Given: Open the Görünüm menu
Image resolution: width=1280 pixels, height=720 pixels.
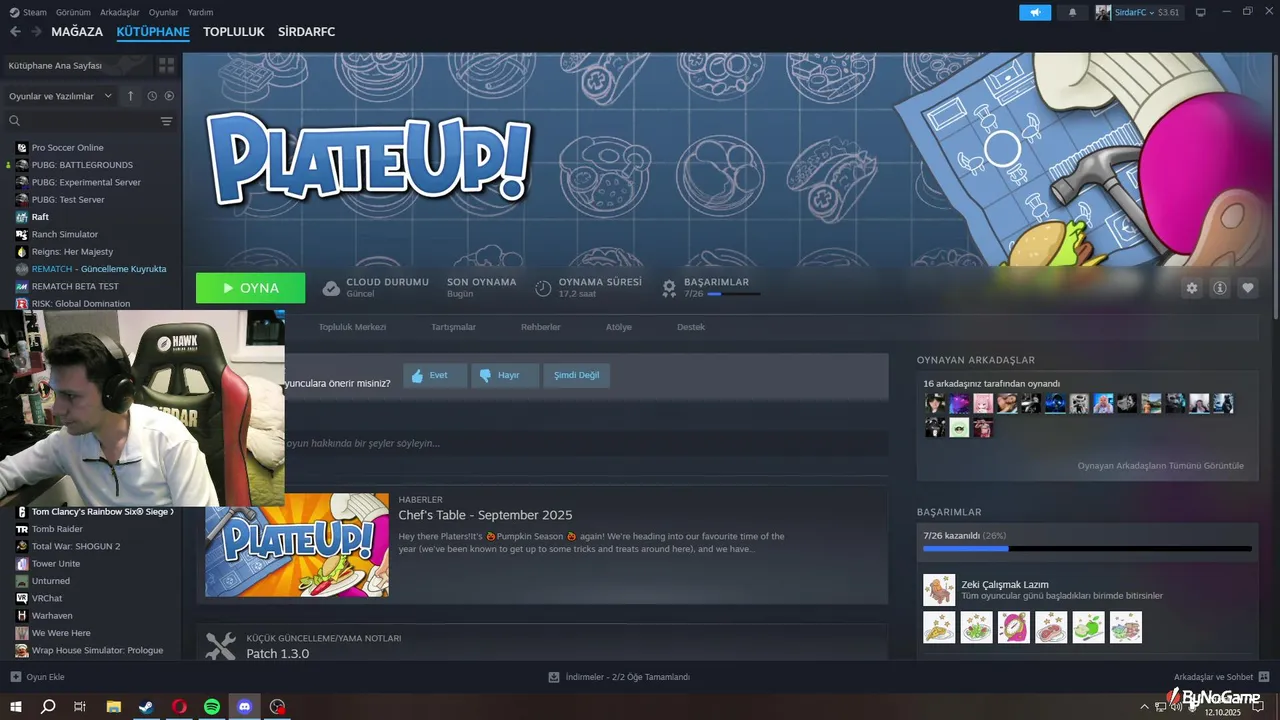Looking at the screenshot, I should [x=73, y=12].
